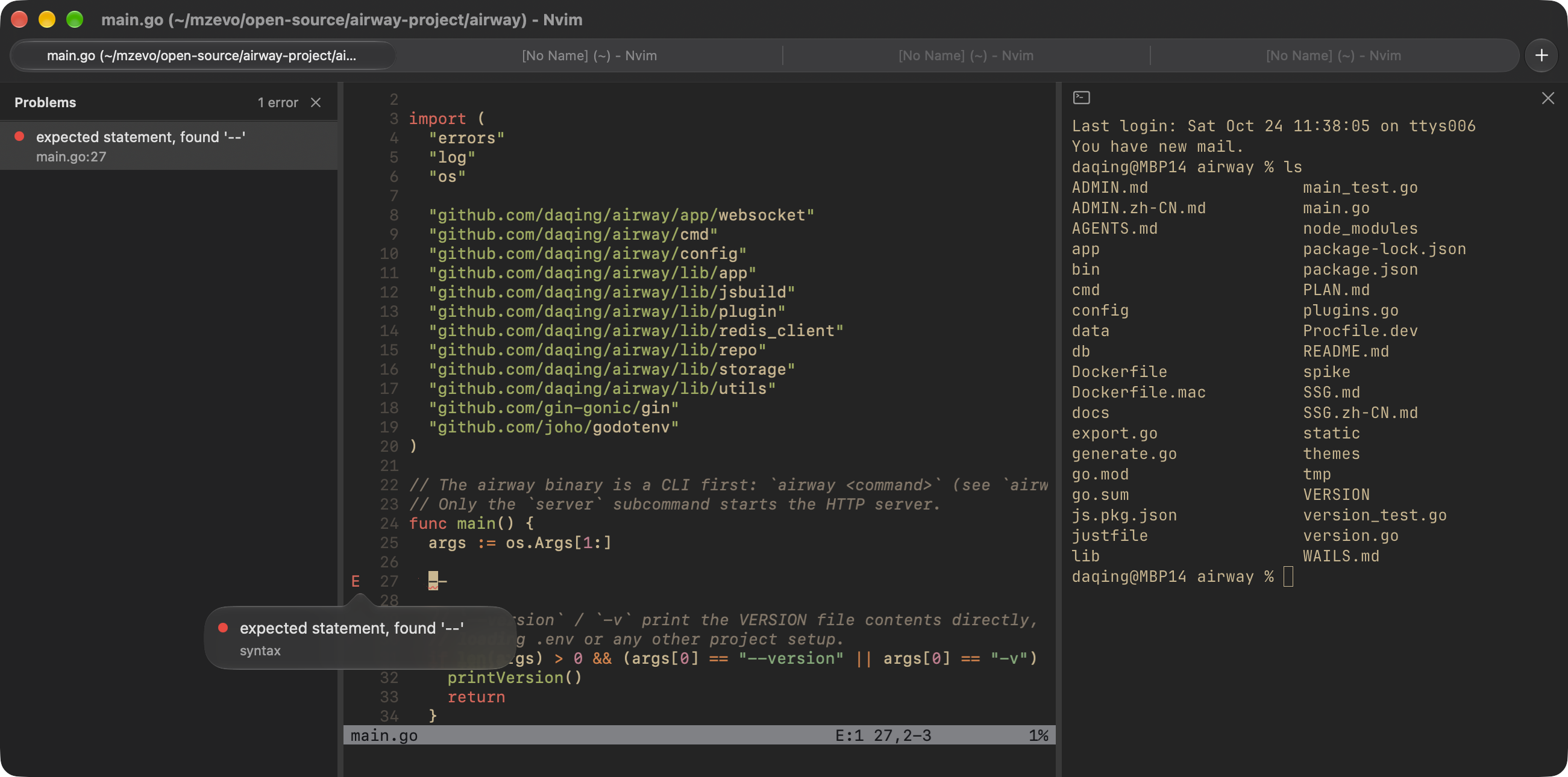Click the 'return' keyword on line 33

click(x=476, y=697)
